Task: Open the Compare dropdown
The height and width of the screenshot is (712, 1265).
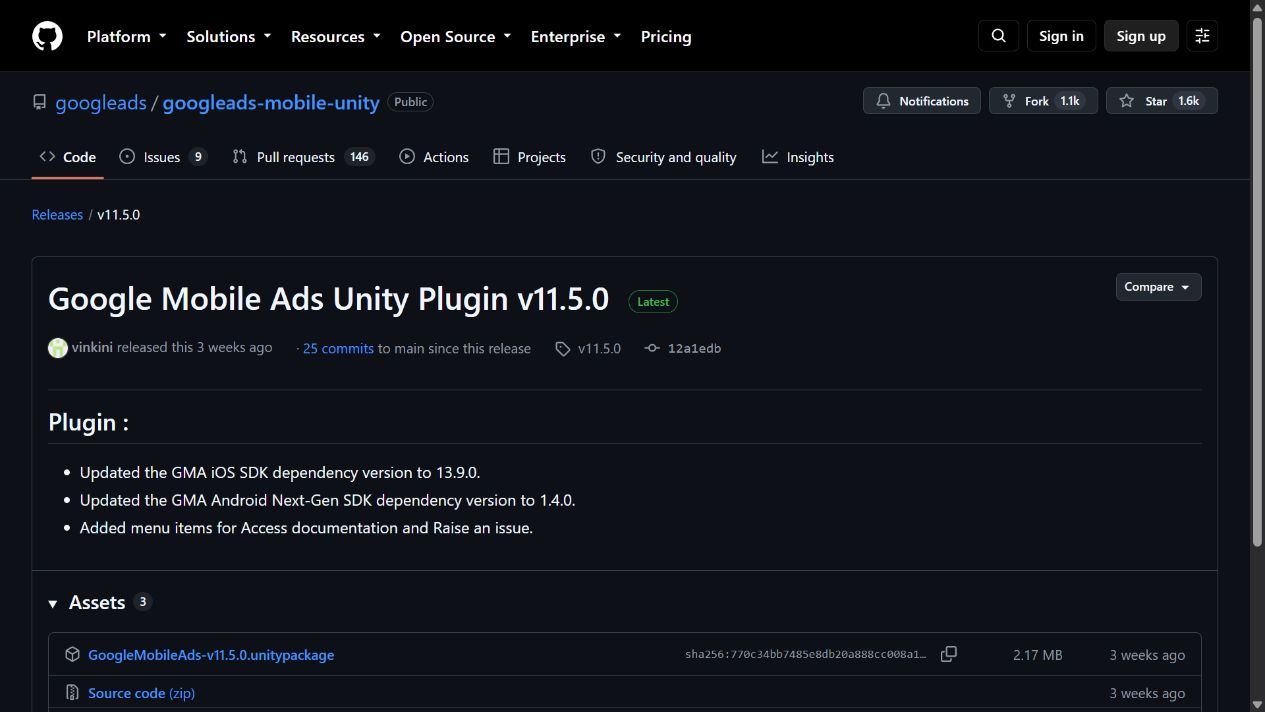Action: tap(1158, 287)
